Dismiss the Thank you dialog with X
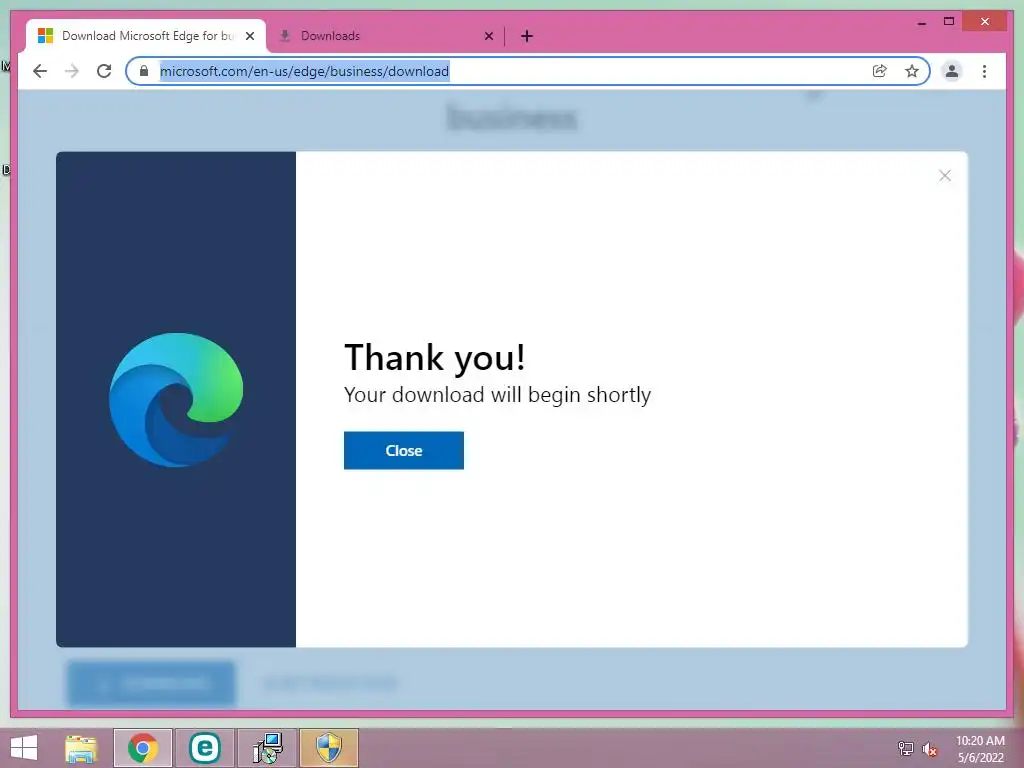This screenshot has width=1024, height=768. point(944,176)
